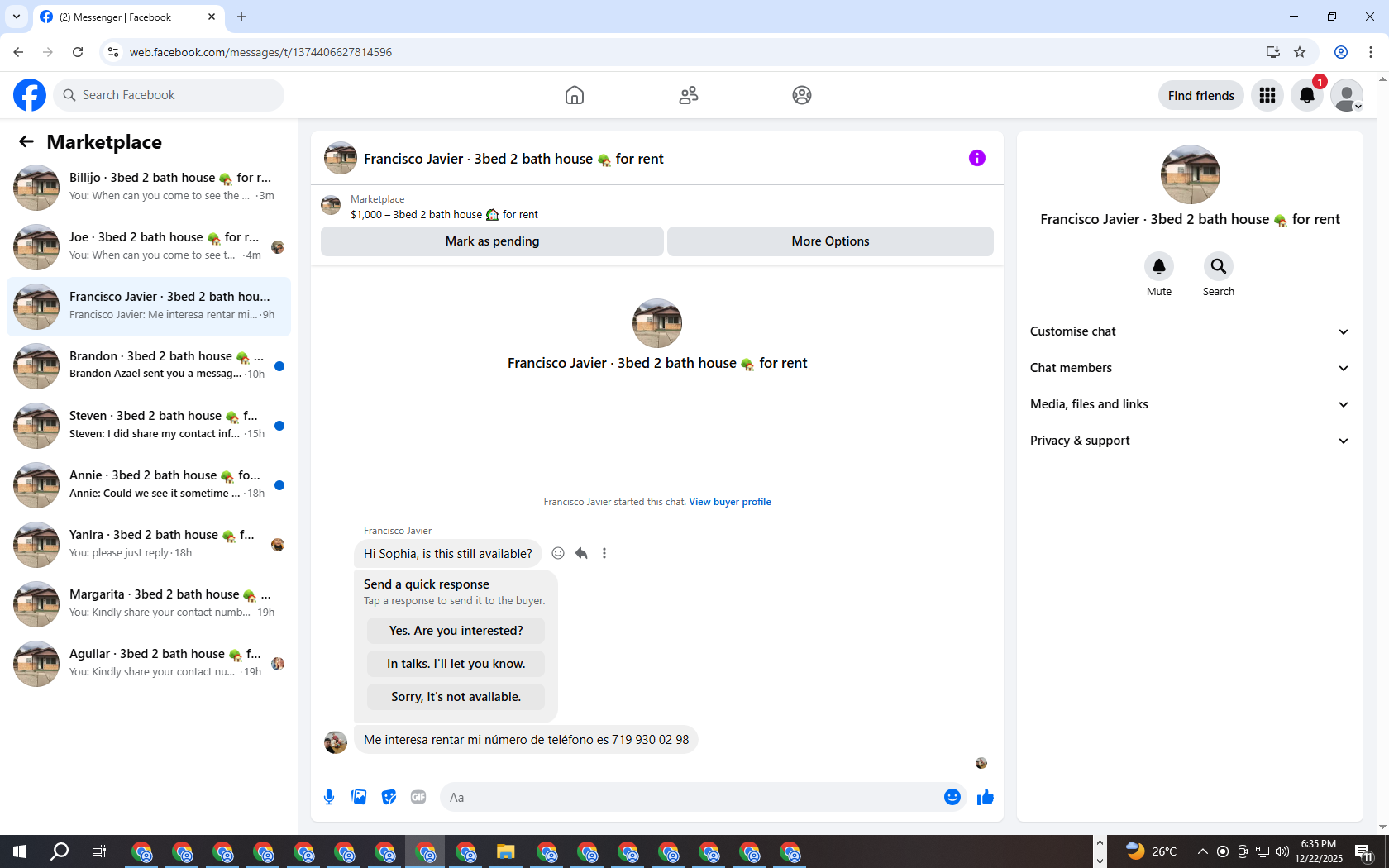Search in conversation via magnifier icon
This screenshot has width=1389, height=868.
coord(1219,266)
